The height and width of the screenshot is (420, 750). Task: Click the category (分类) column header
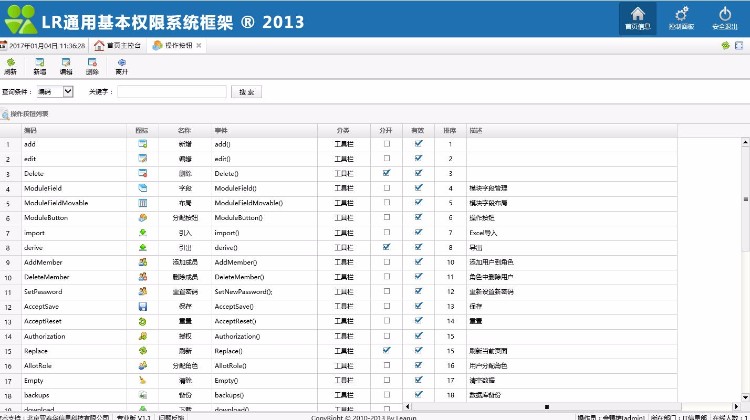tap(344, 130)
